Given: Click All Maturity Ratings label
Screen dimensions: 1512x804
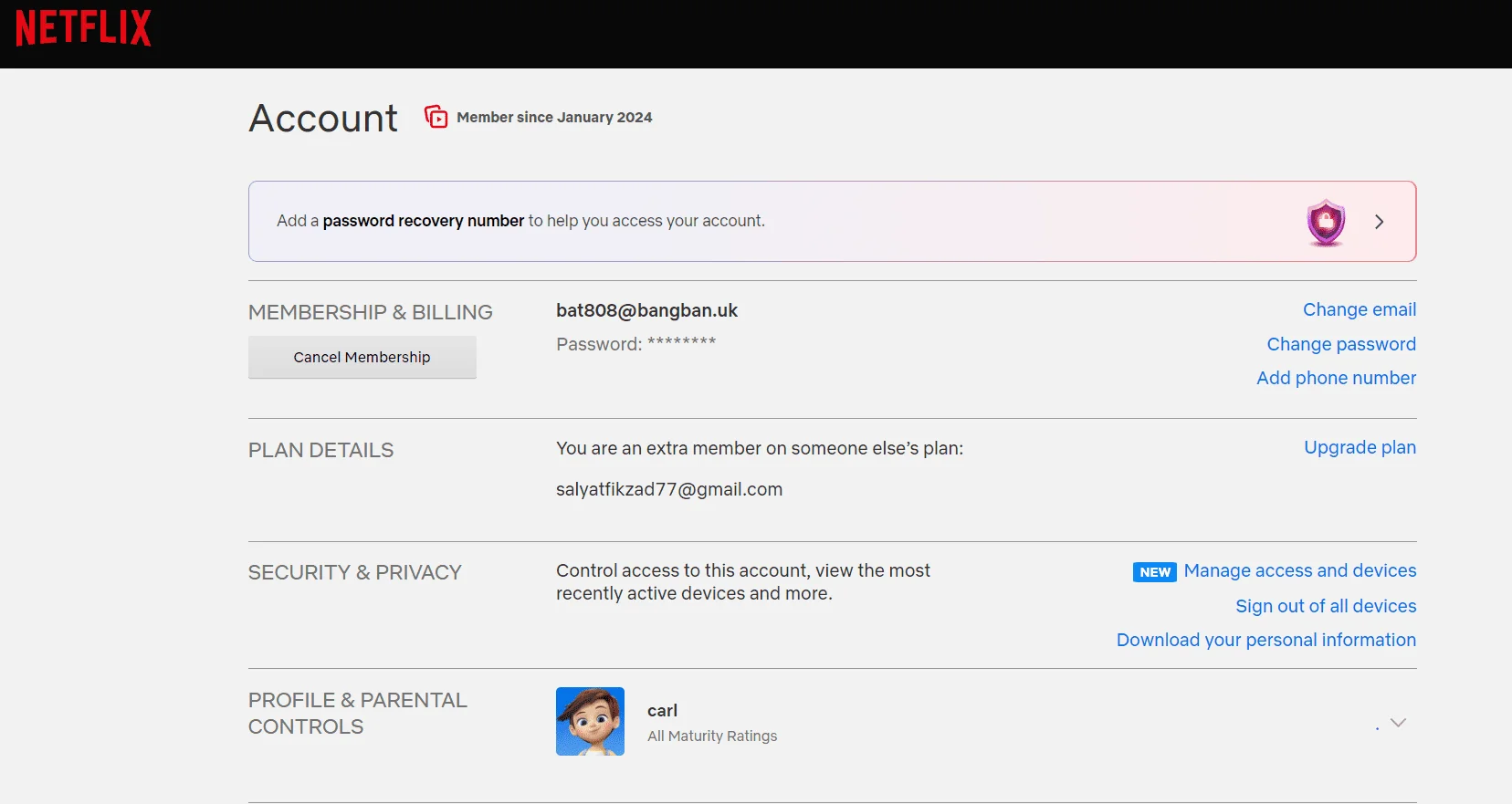Looking at the screenshot, I should [x=712, y=736].
